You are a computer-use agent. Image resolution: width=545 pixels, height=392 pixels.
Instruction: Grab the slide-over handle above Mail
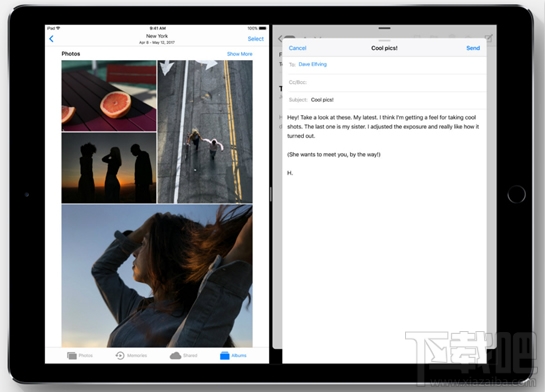384,28
